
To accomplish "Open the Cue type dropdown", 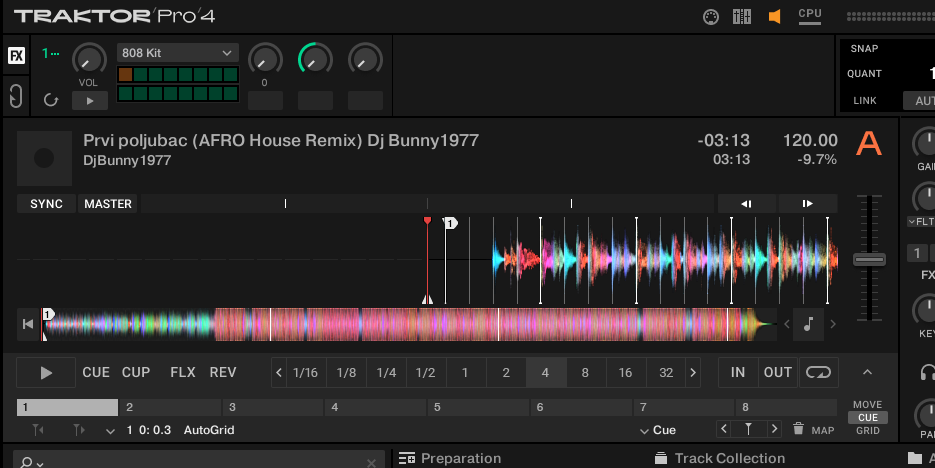I will pos(658,430).
